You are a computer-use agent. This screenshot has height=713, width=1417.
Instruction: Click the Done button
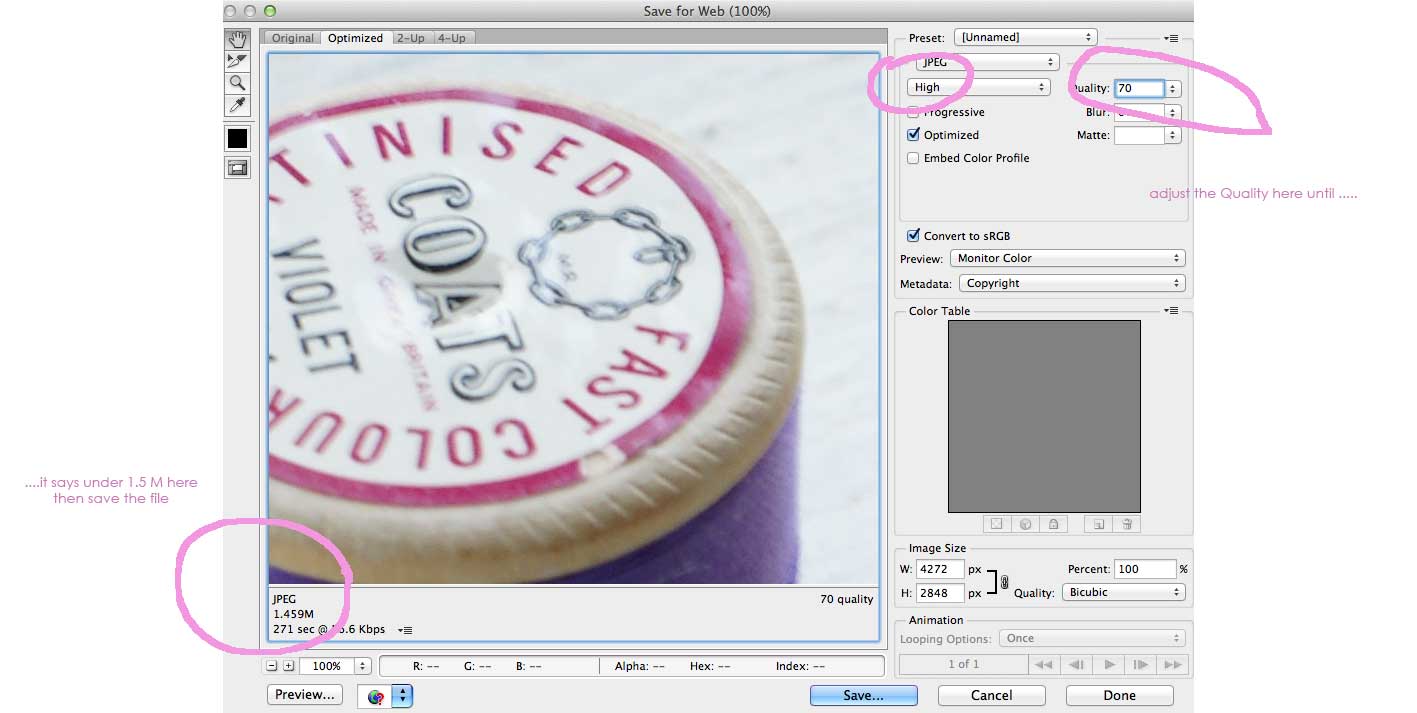tap(1119, 695)
